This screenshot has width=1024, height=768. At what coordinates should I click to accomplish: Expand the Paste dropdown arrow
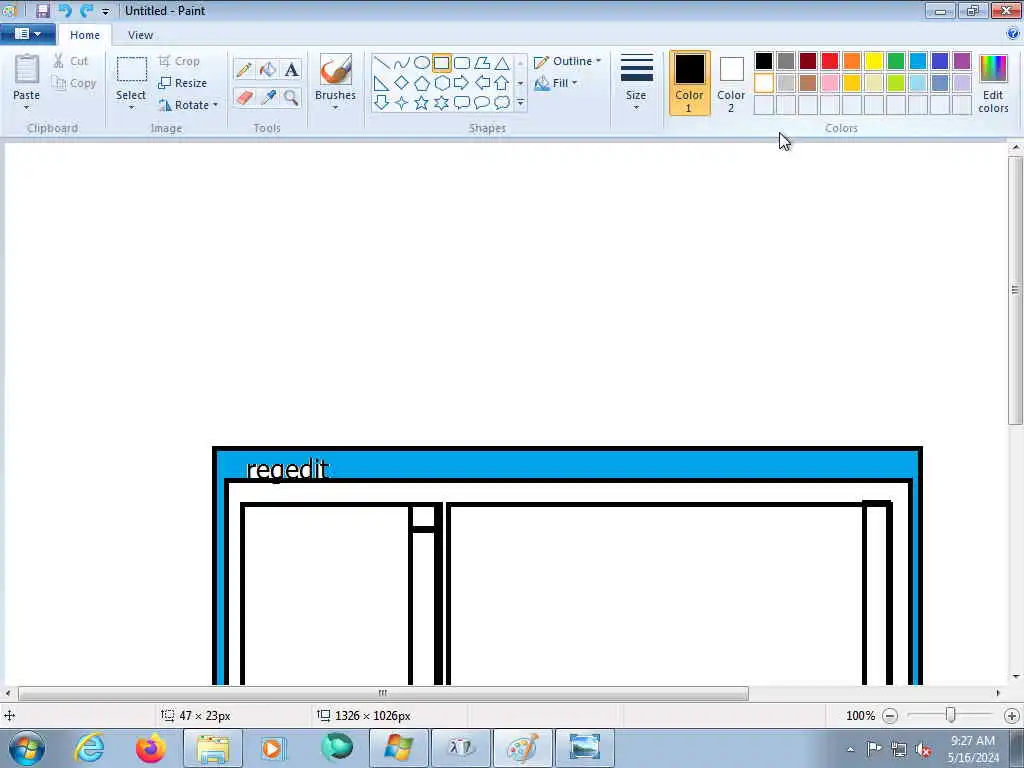[26, 108]
